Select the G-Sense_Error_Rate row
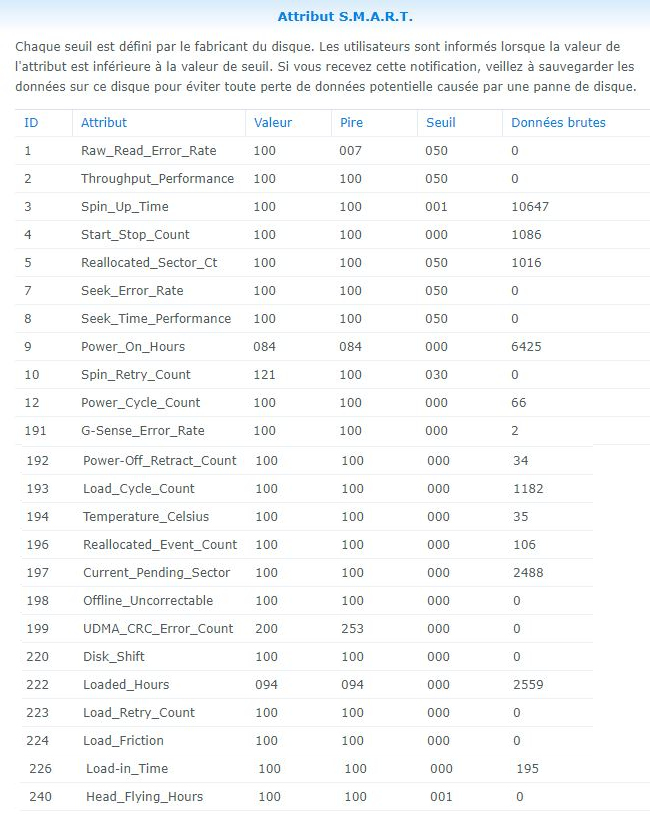 (142, 431)
